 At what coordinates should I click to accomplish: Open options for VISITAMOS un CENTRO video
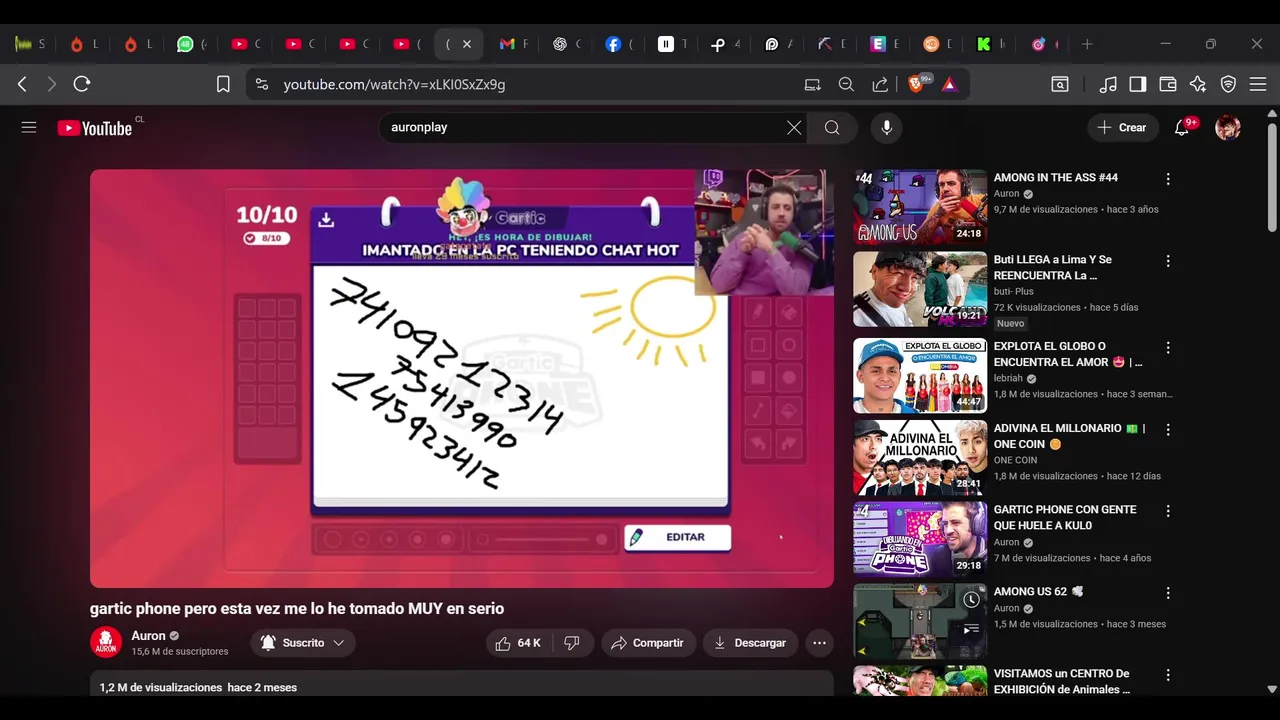1168,675
